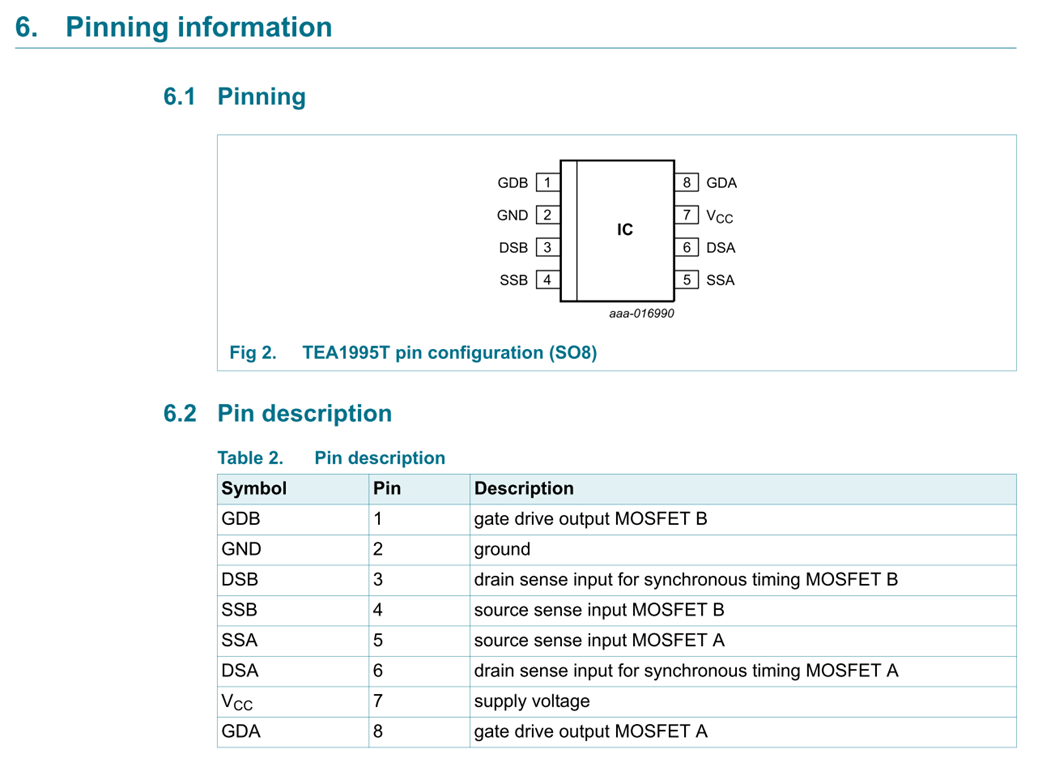This screenshot has height=767, width=1038.
Task: Click the GND label in the pinout diagram
Action: tap(512, 215)
